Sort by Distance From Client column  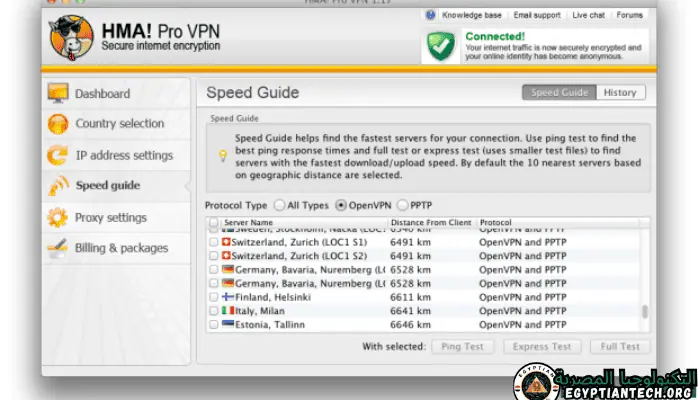tap(431, 222)
